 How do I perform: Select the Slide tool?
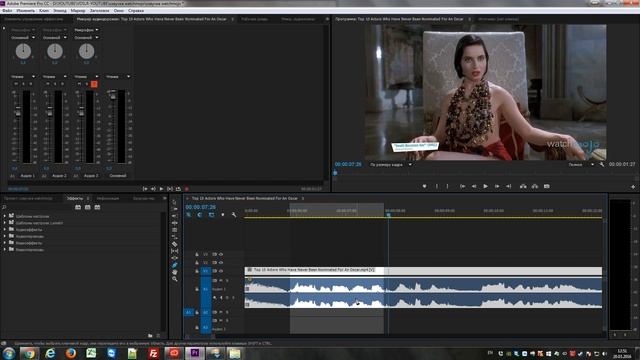point(175,258)
